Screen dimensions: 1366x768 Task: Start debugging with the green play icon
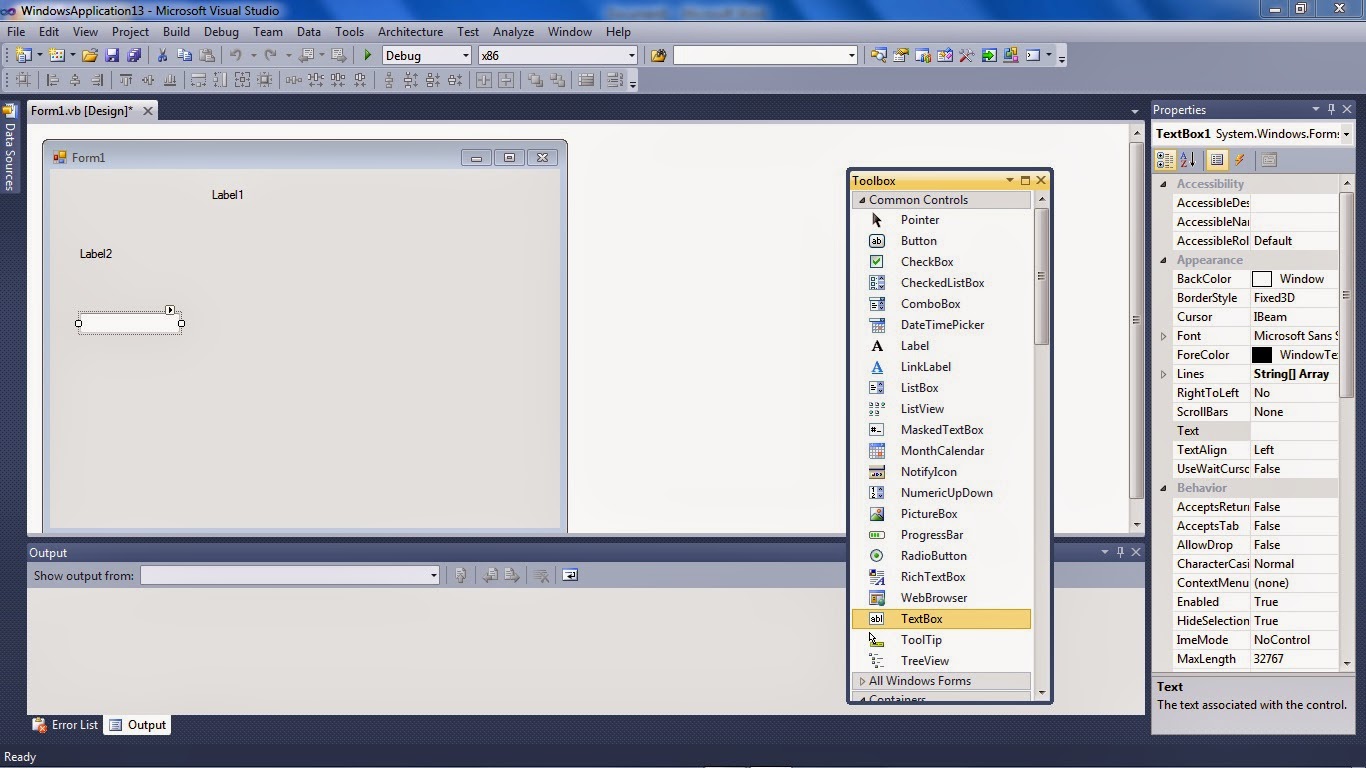[367, 55]
